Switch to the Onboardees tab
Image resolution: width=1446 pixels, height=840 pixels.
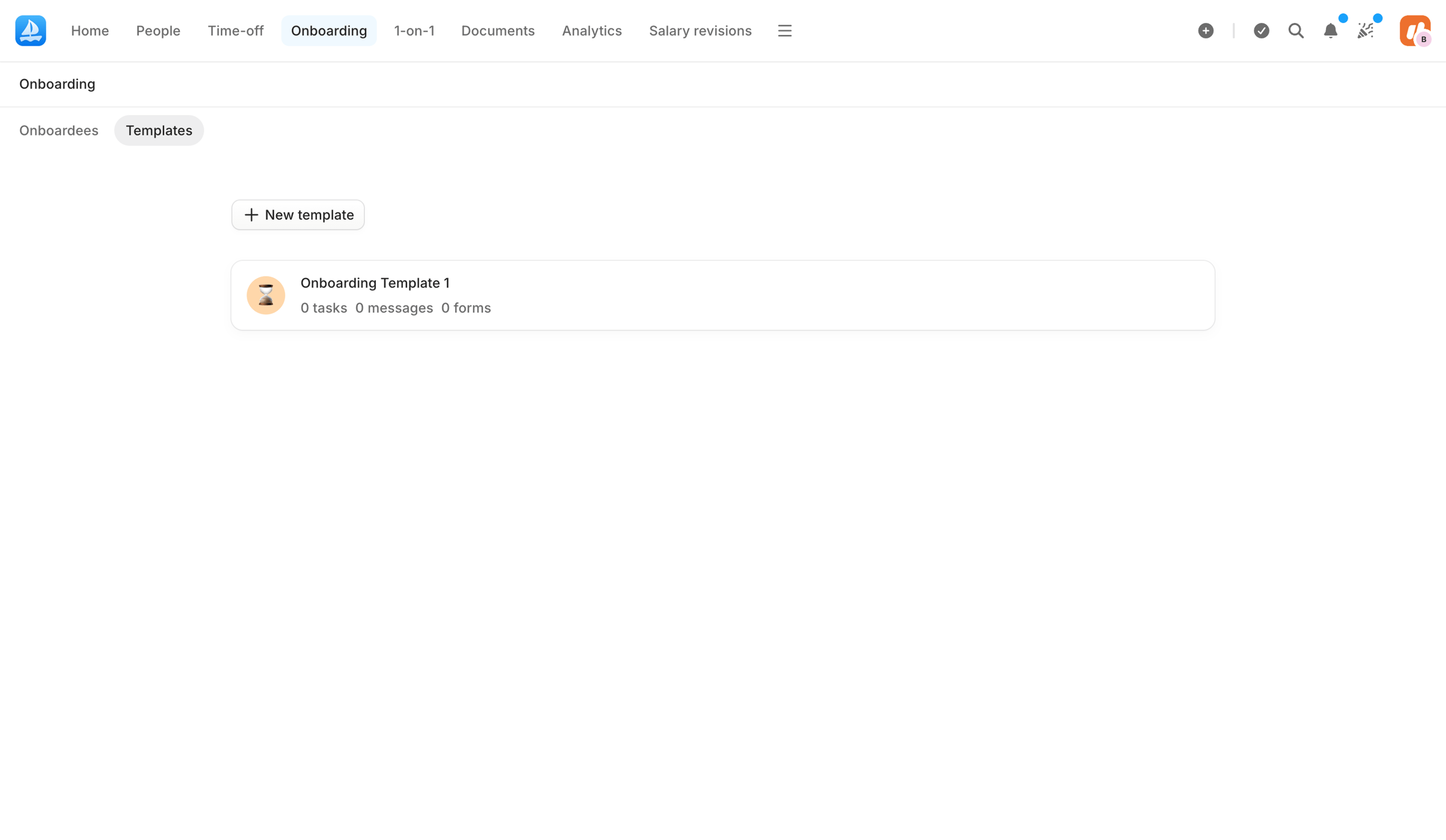58,130
